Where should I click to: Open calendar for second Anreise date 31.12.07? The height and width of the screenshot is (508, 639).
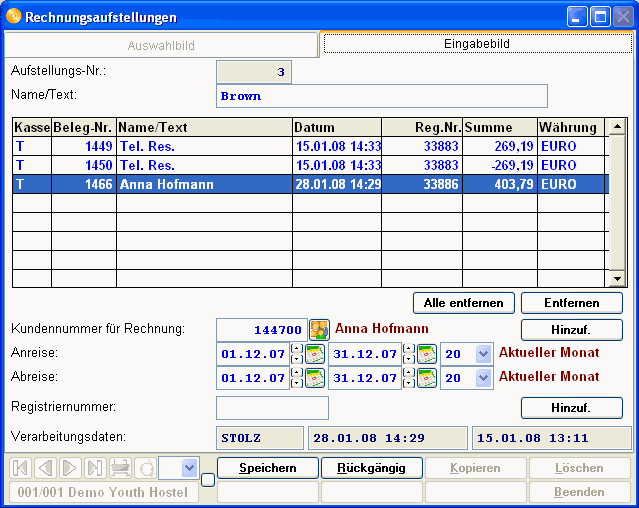[427, 354]
